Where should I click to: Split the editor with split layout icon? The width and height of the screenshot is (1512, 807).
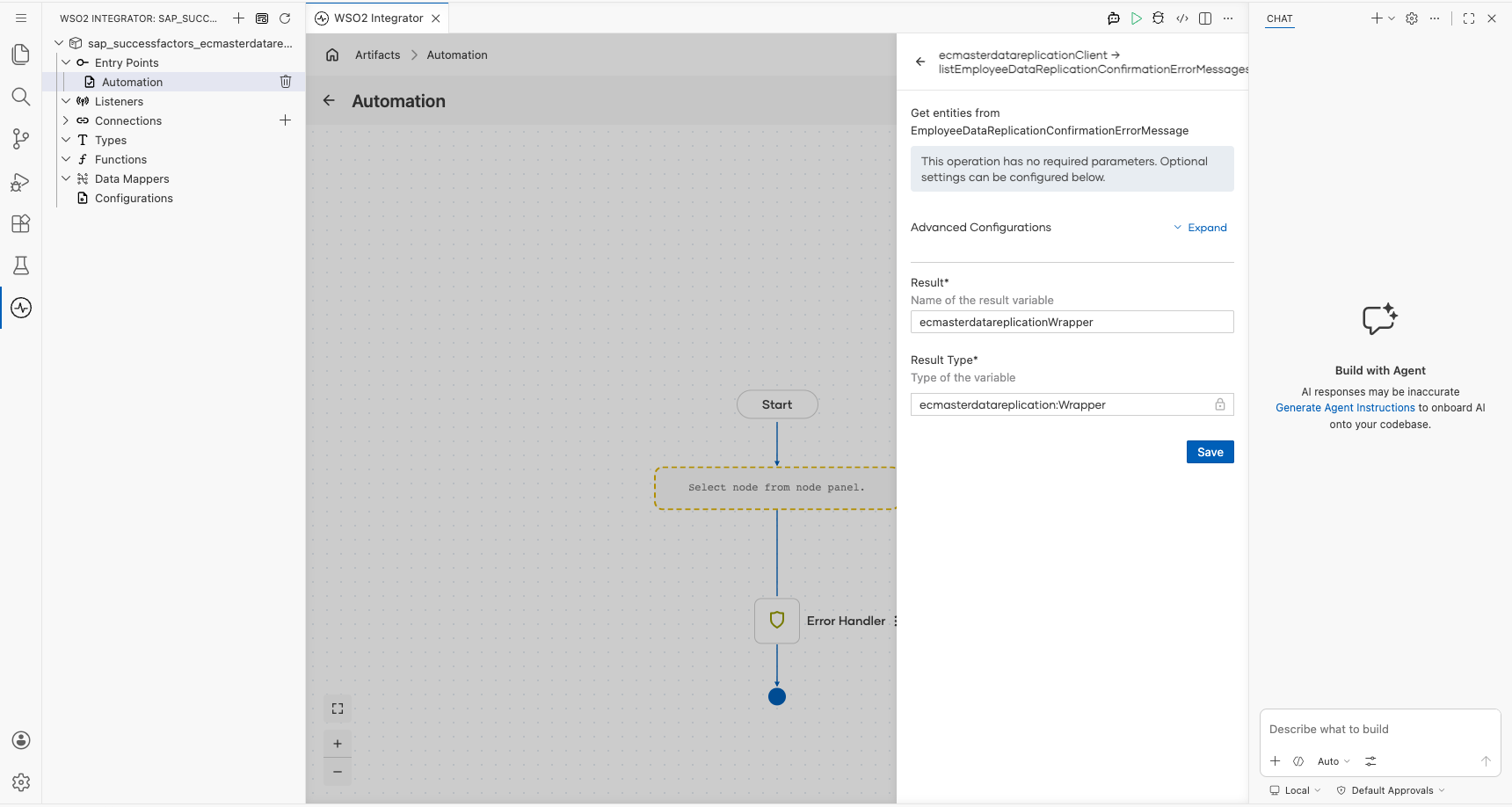pyautogui.click(x=1205, y=18)
